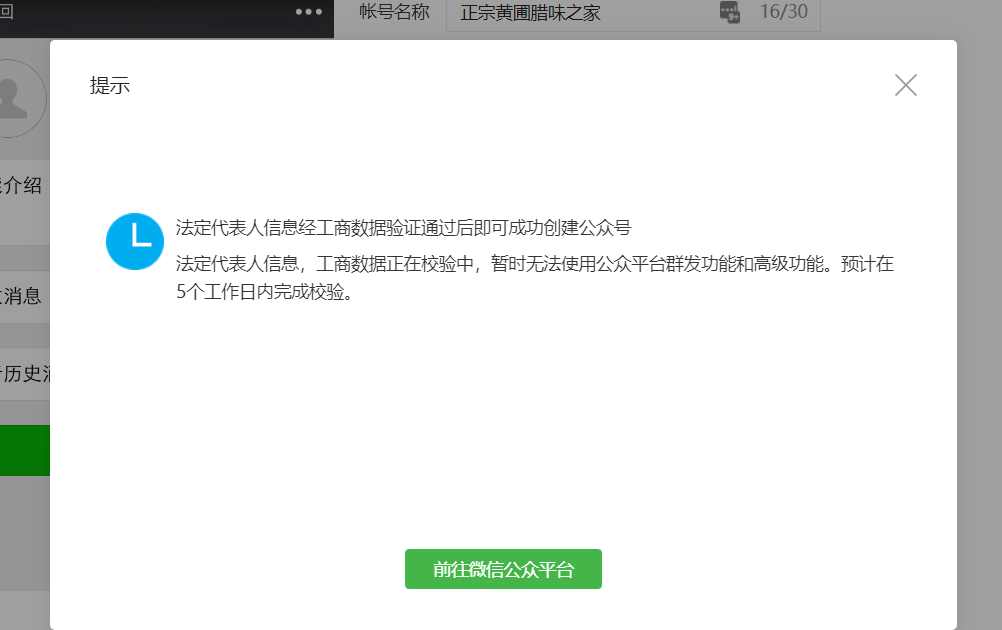Click the small icon inside the account name field
The width and height of the screenshot is (1002, 630).
pyautogui.click(x=730, y=13)
